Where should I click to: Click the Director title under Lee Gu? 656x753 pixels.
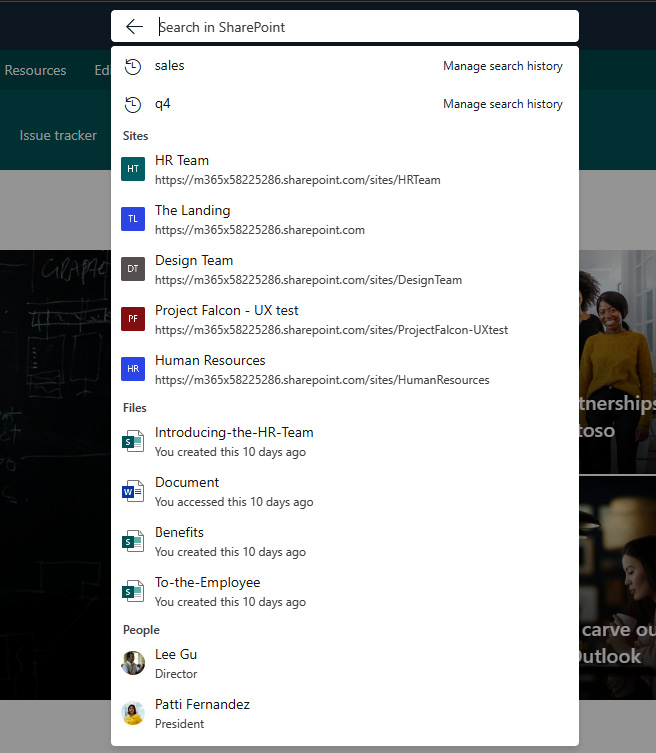point(176,674)
